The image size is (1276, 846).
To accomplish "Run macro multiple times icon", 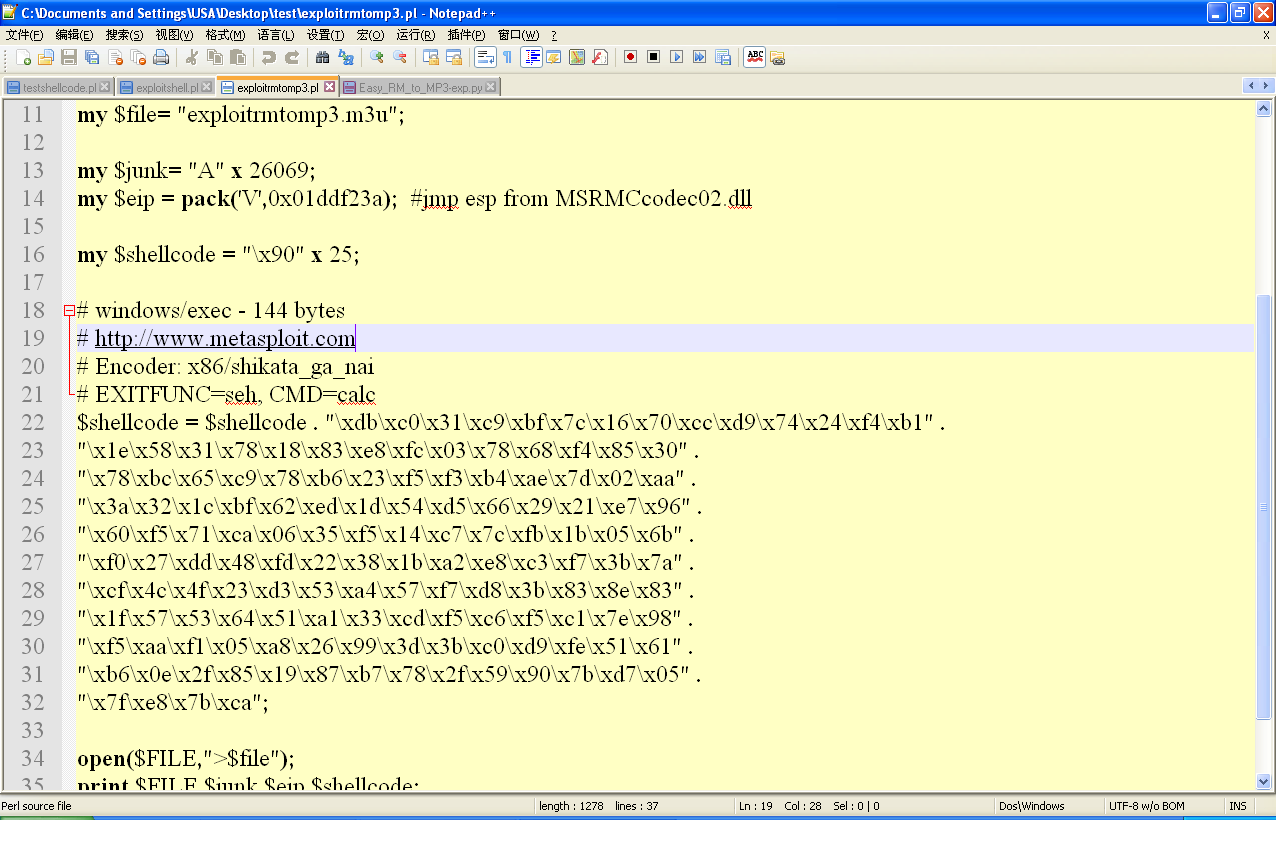I will click(x=700, y=57).
